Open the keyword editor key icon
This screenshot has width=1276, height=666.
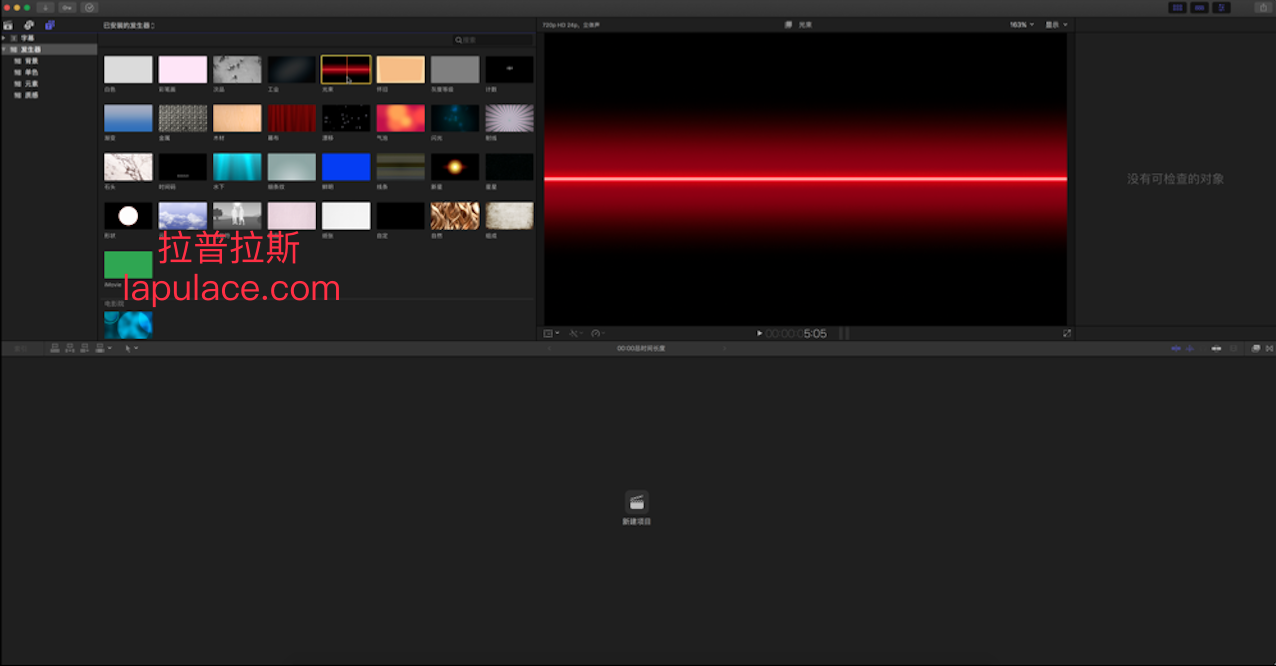click(x=67, y=7)
